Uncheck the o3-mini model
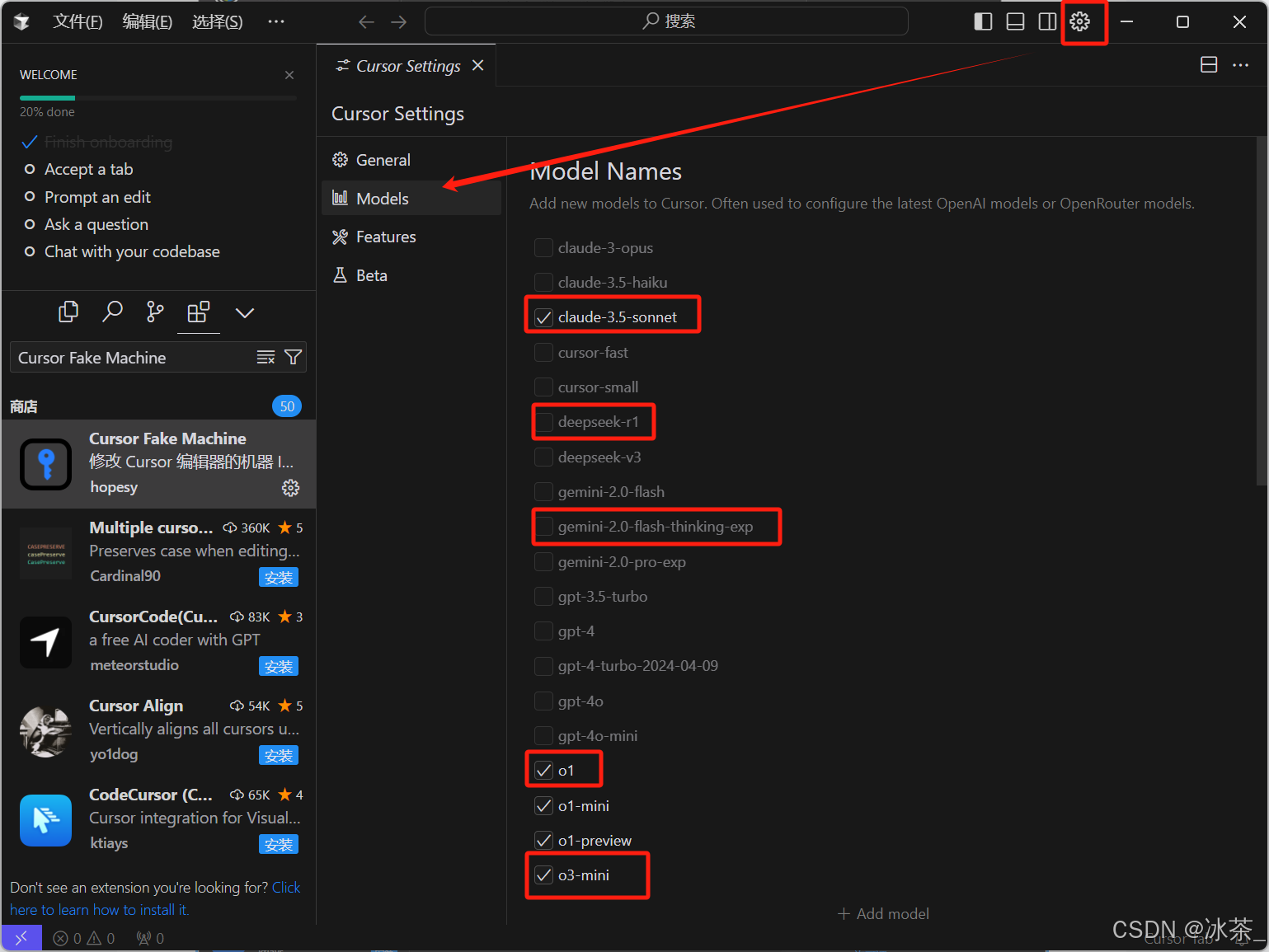Image resolution: width=1269 pixels, height=952 pixels. coord(543,875)
